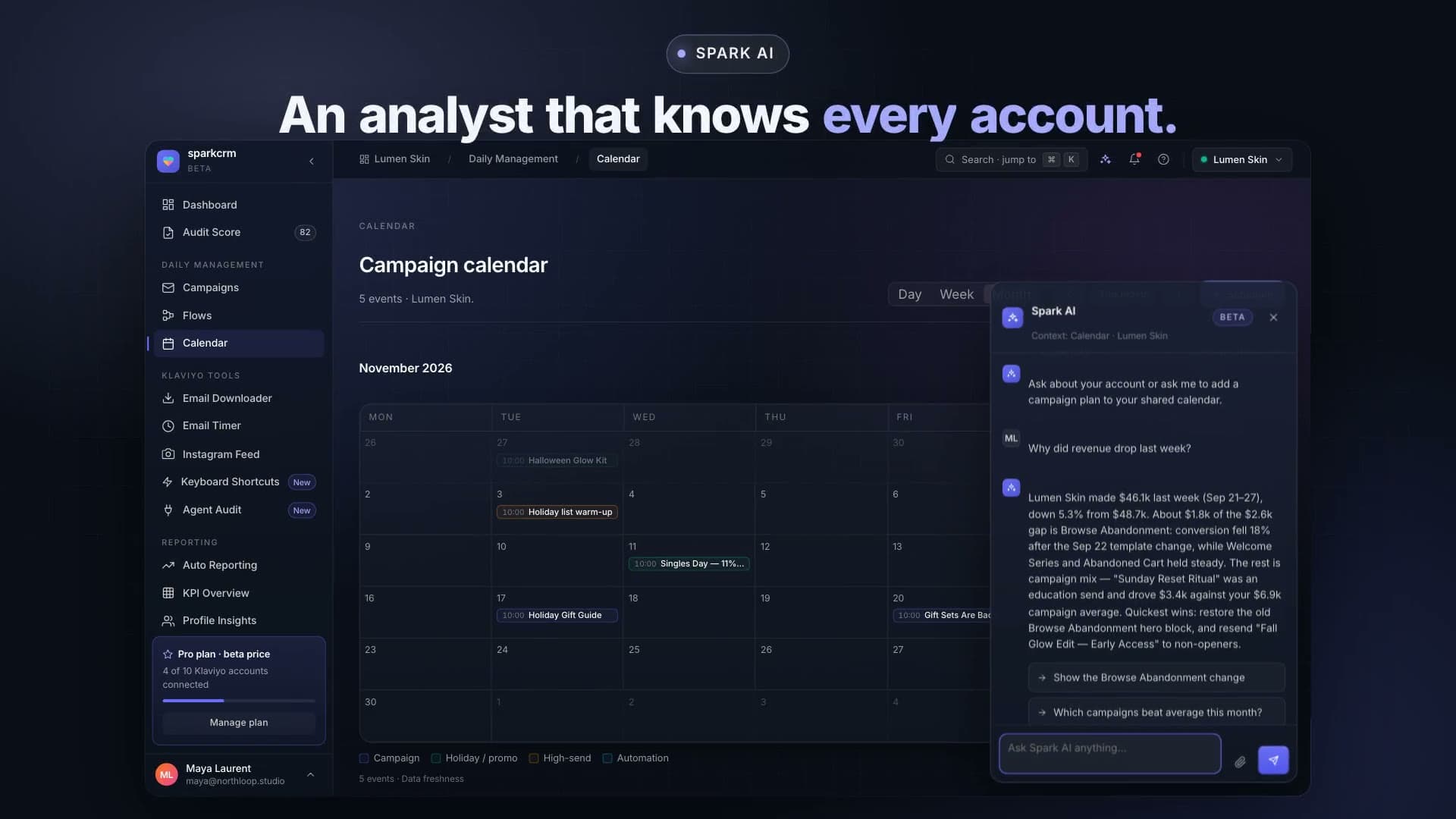Toggle the Automation legend checkbox
The image size is (1456, 819).
click(607, 758)
